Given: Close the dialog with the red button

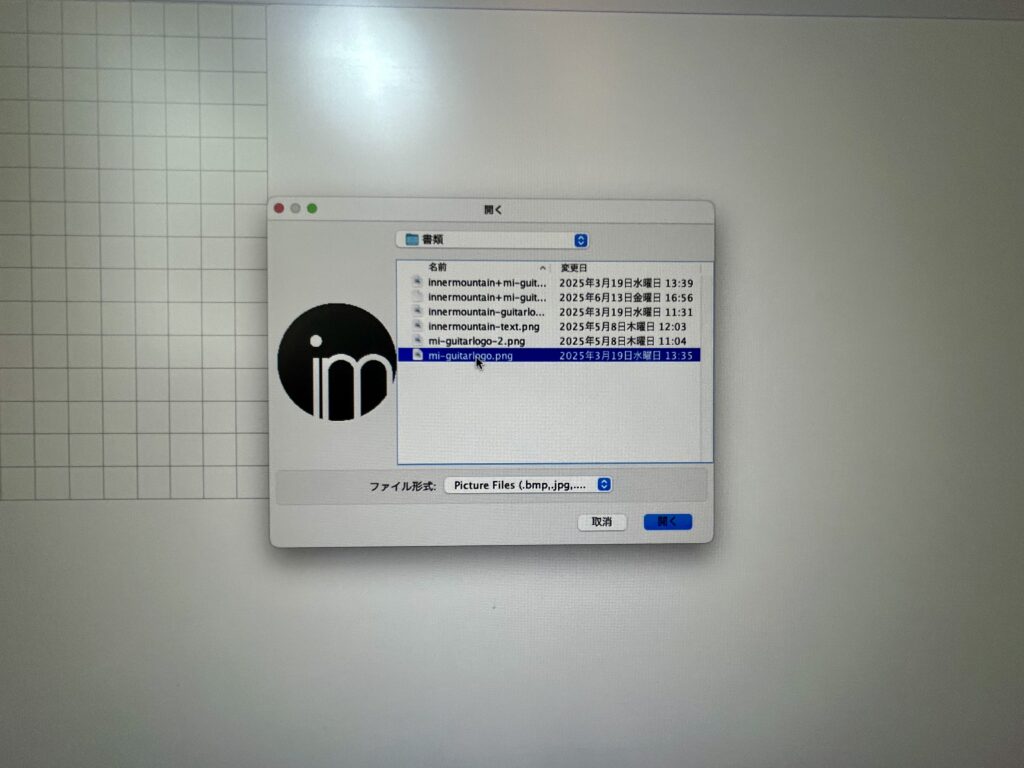Looking at the screenshot, I should tap(279, 208).
